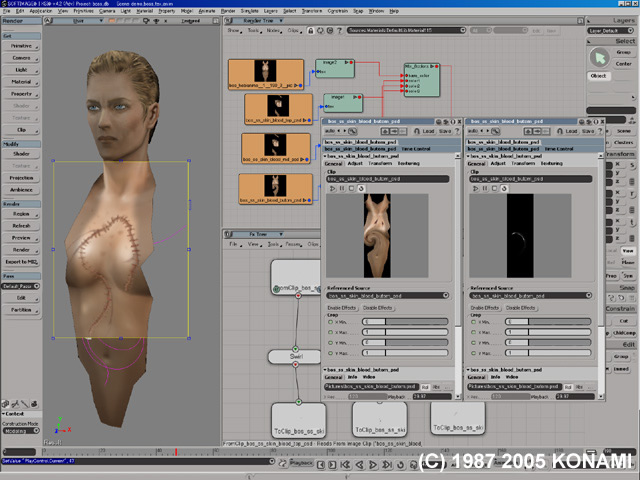Viewport: 640px width, 480px height.
Task: Open the Primitive dropdown in the Get panel
Action: (x=21, y=46)
